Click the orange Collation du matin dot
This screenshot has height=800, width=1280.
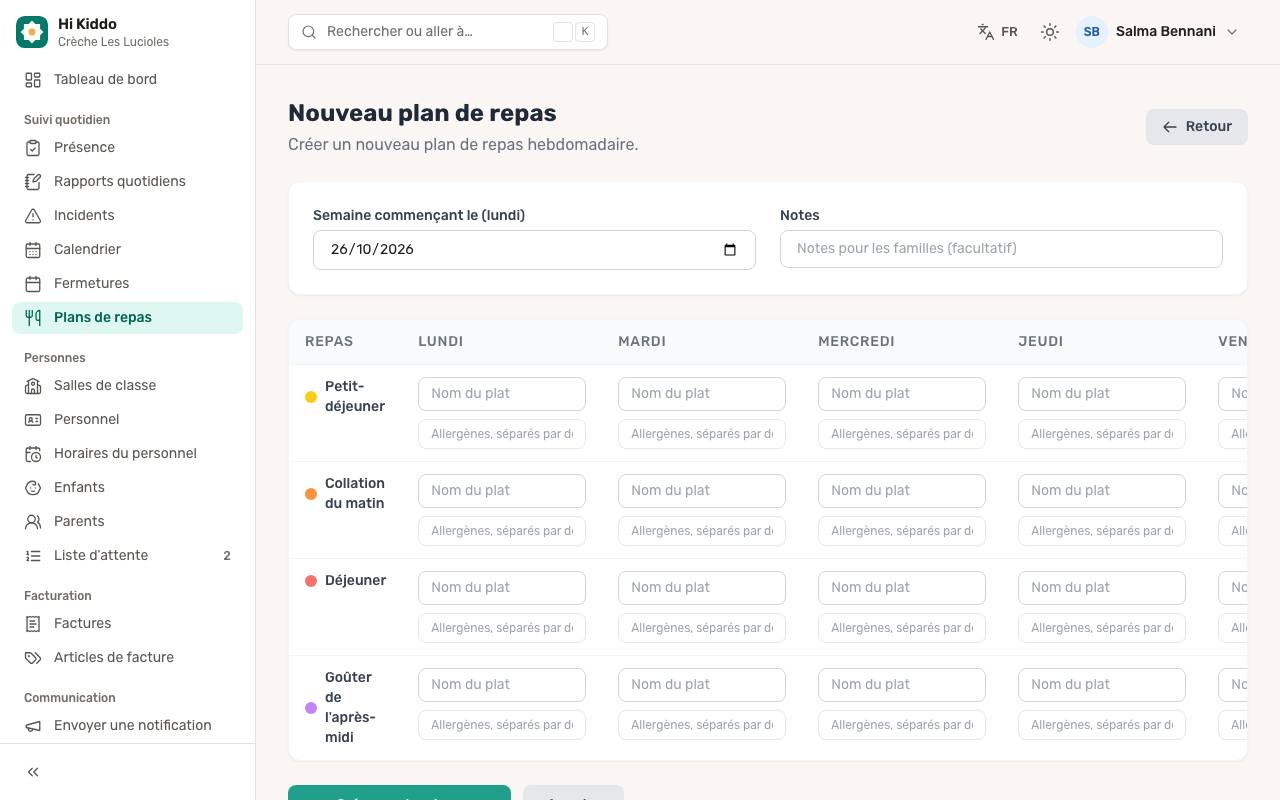click(311, 494)
